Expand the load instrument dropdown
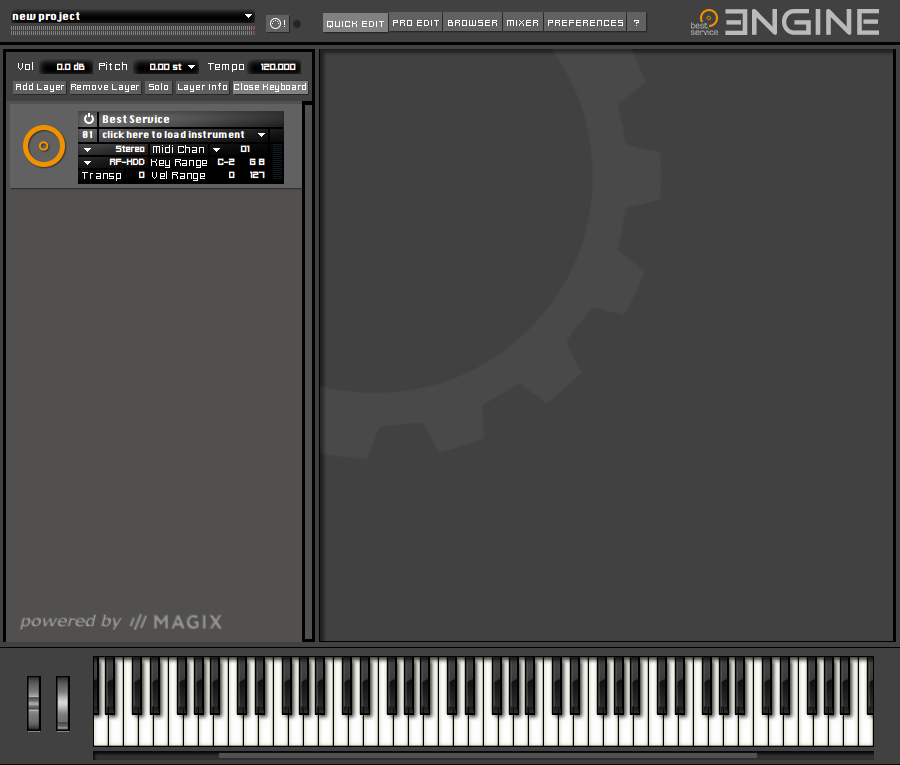 pos(261,135)
